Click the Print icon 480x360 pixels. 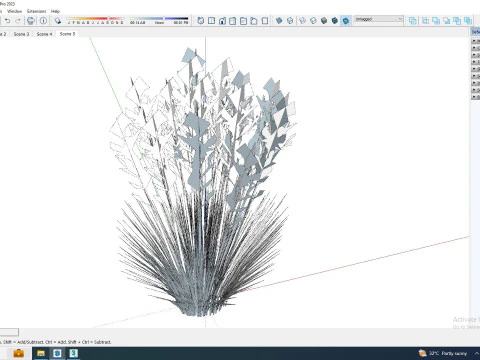tap(31, 21)
